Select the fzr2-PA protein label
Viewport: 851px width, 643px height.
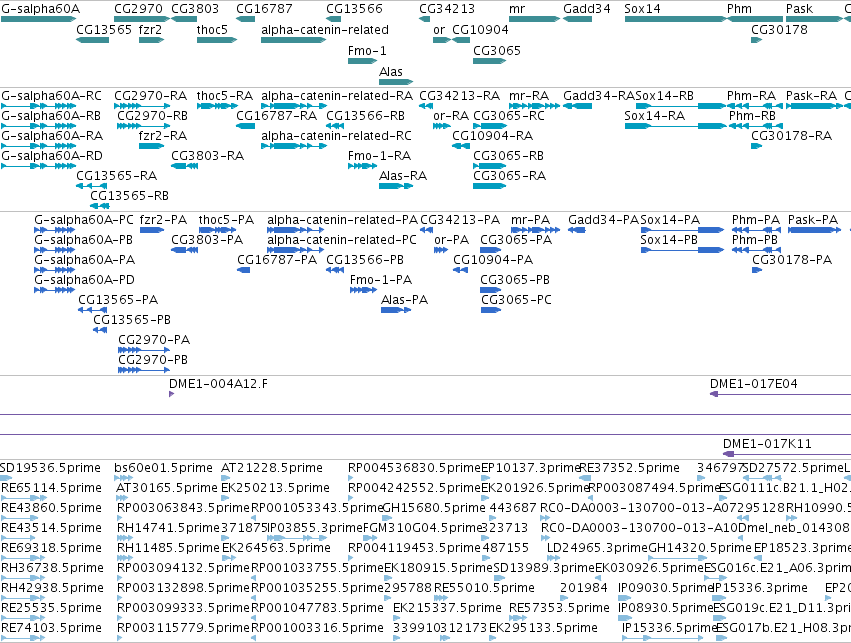pos(163,220)
